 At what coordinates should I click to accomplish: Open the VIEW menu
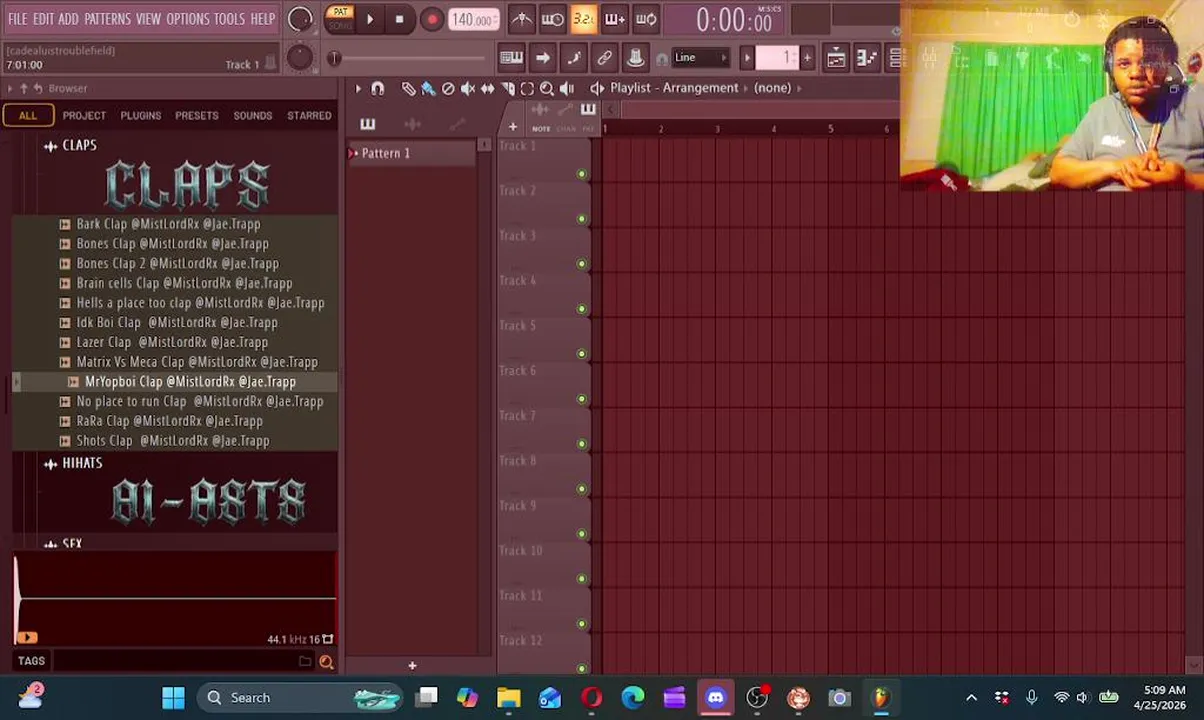(x=148, y=19)
